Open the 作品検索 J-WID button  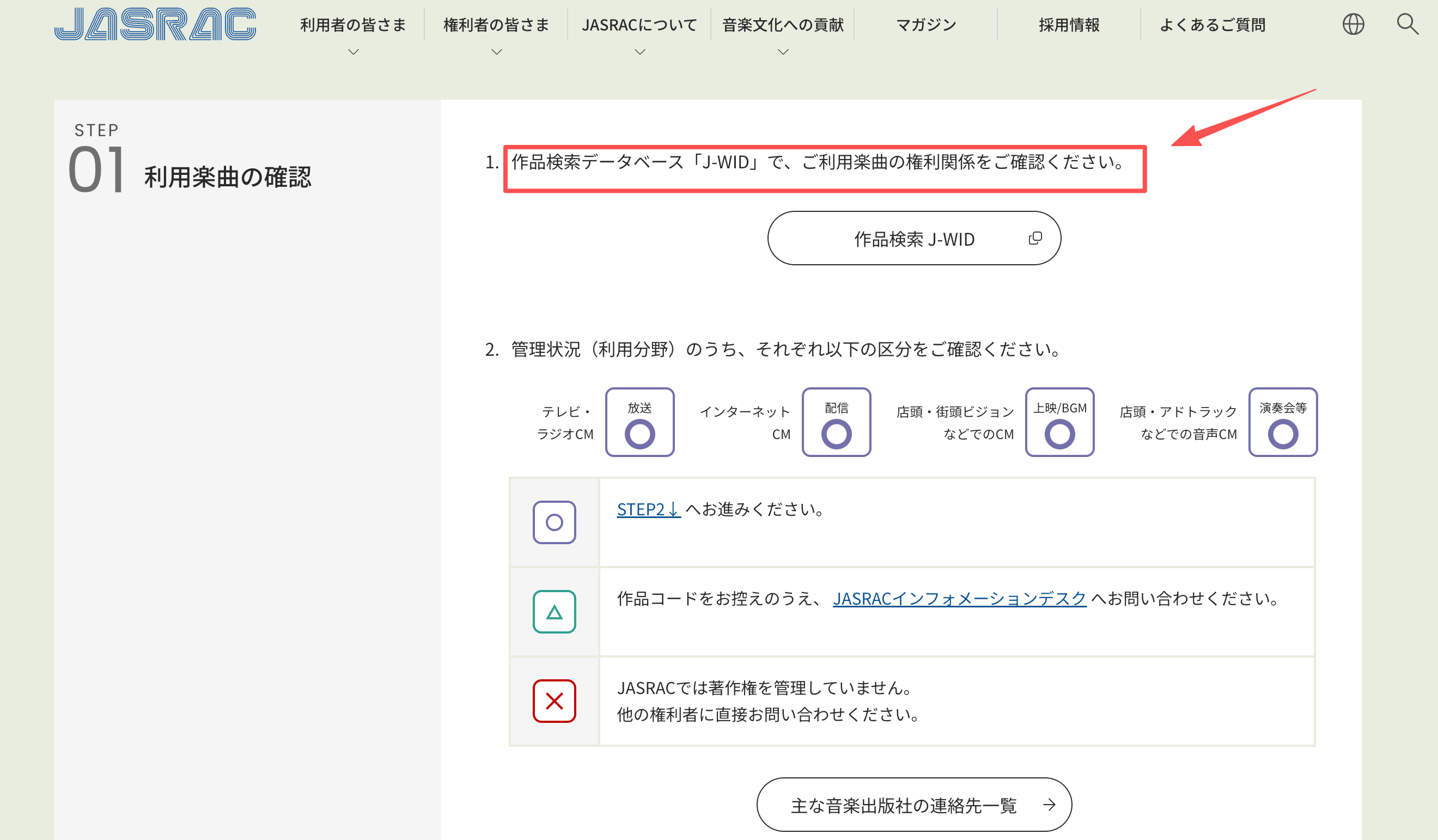pos(914,238)
